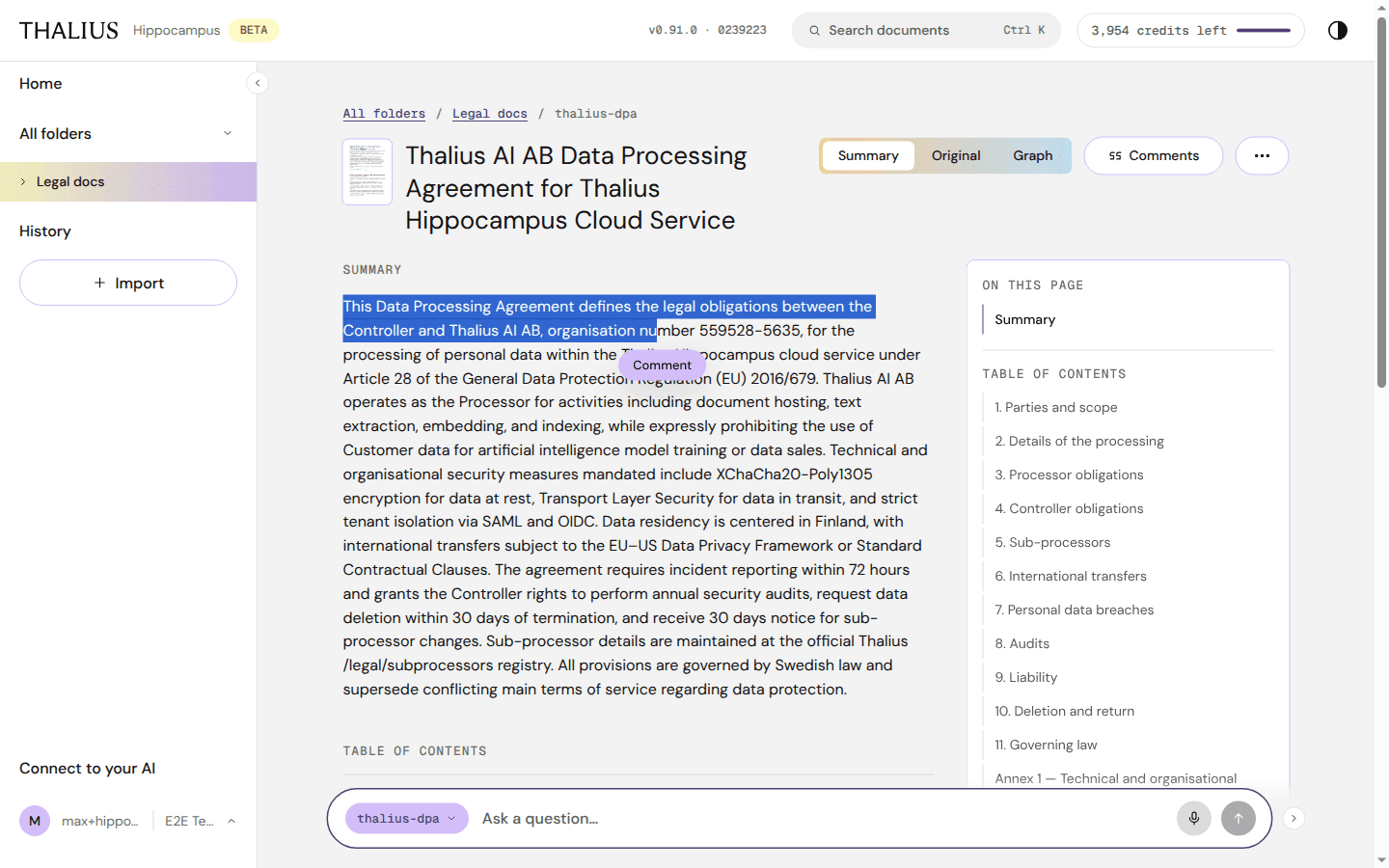Jump to Summary in On This Page
Image resolution: width=1389 pixels, height=868 pixels.
click(x=1024, y=320)
